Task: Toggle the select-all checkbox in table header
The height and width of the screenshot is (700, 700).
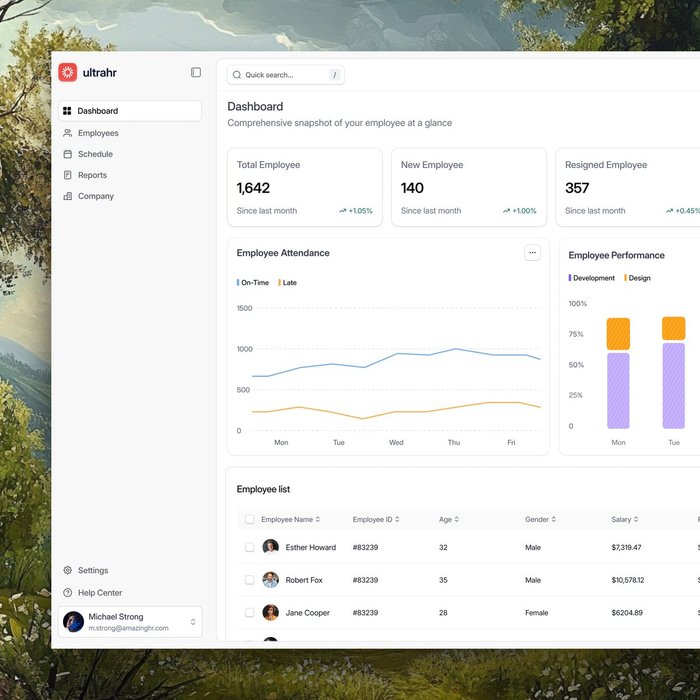Action: point(249,519)
